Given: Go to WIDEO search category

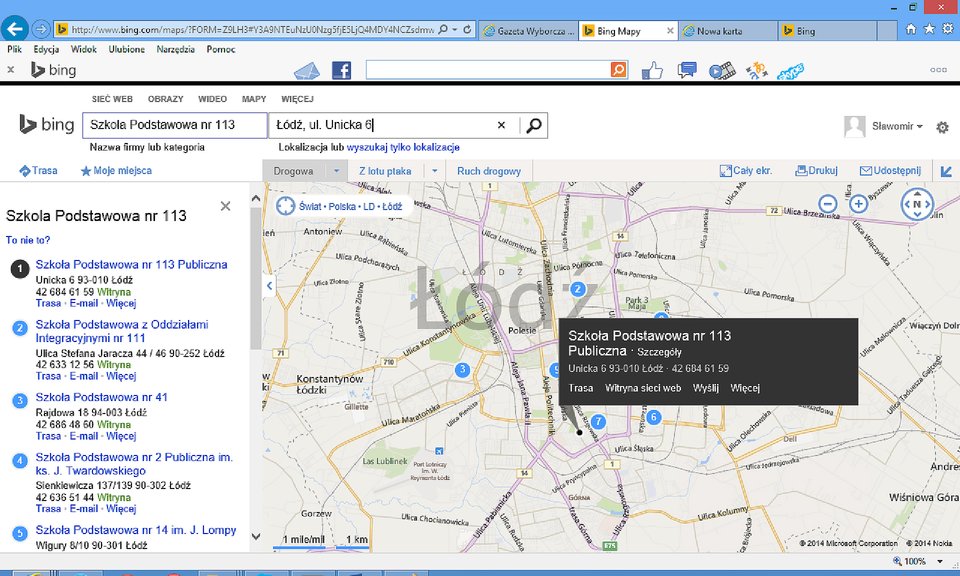Looking at the screenshot, I should pos(212,99).
